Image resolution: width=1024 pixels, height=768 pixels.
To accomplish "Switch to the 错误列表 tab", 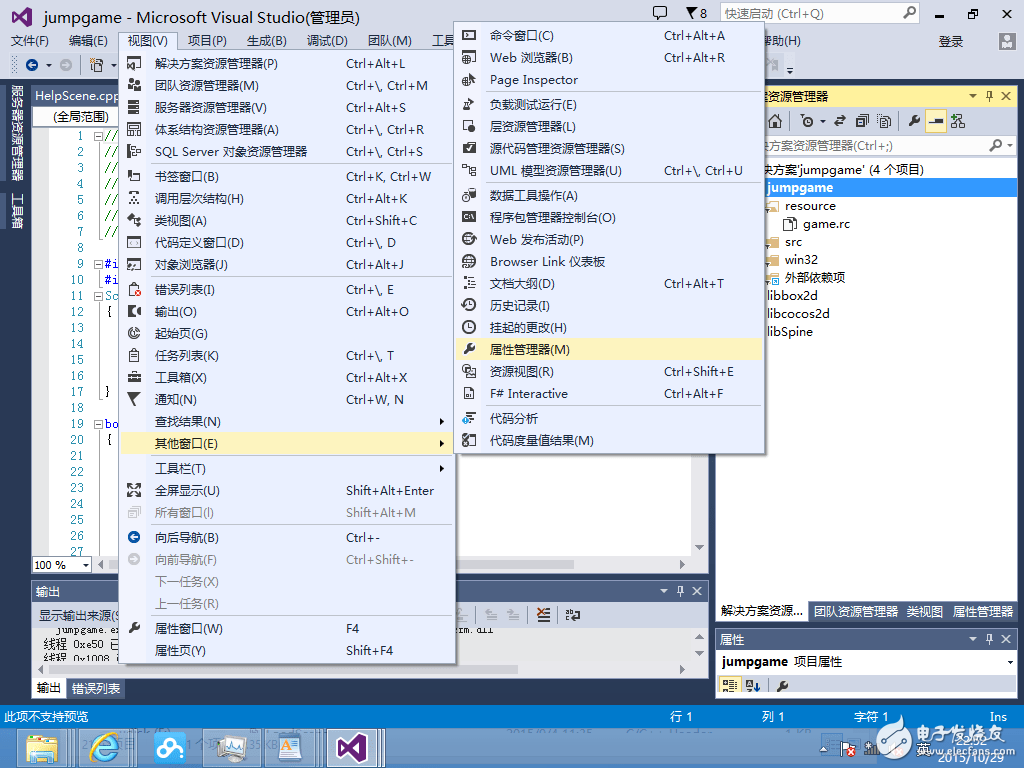I will coord(94,688).
